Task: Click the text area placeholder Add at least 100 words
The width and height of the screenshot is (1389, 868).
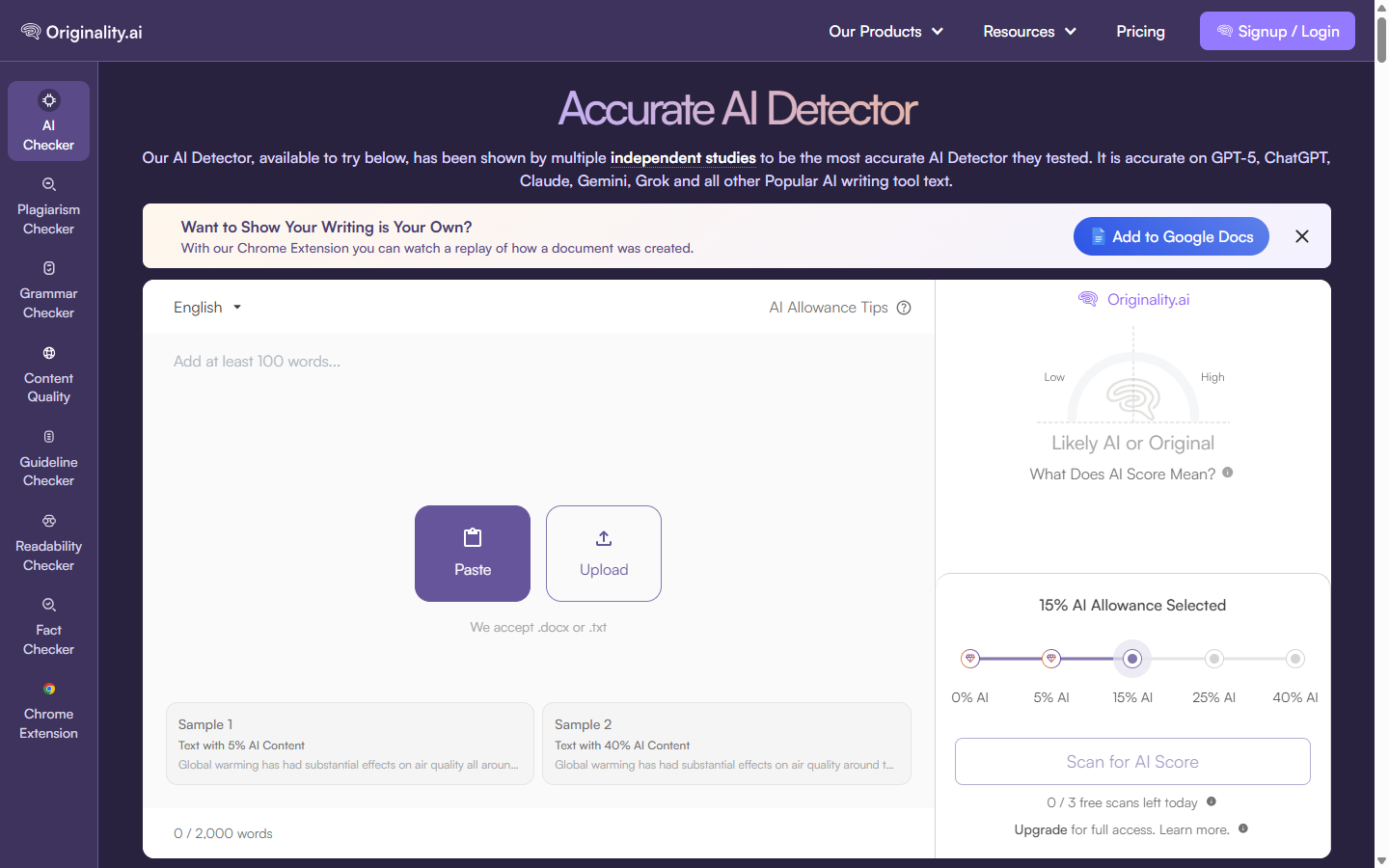Action: pos(257,362)
